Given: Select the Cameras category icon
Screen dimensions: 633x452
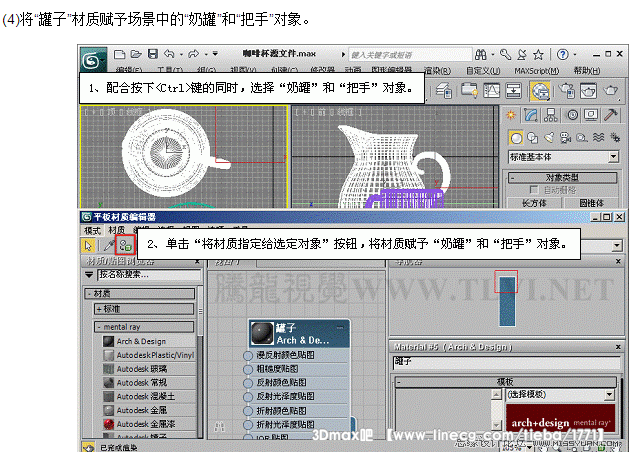Looking at the screenshot, I should (566, 138).
